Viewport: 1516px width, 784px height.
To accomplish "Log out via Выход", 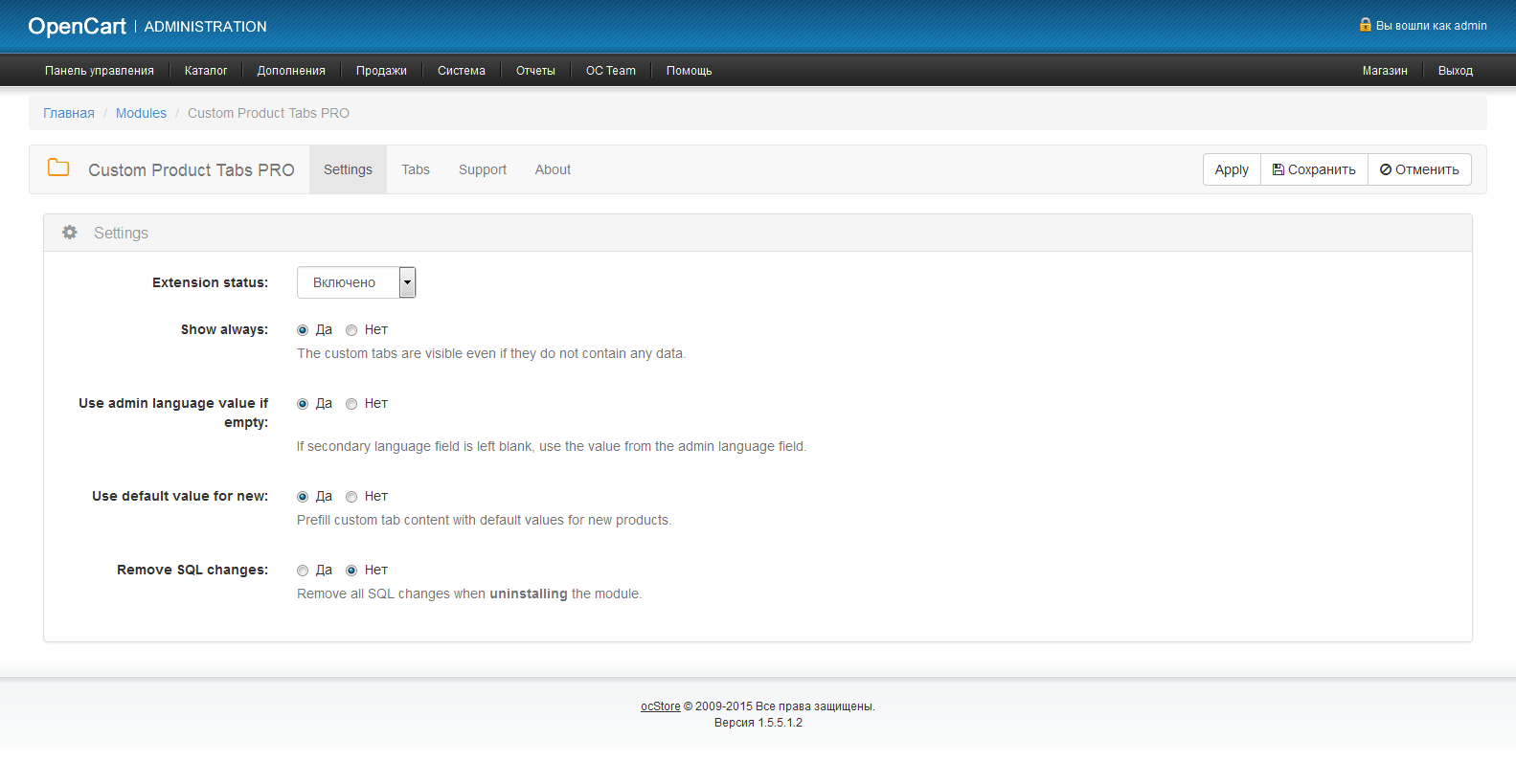I will pyautogui.click(x=1456, y=71).
